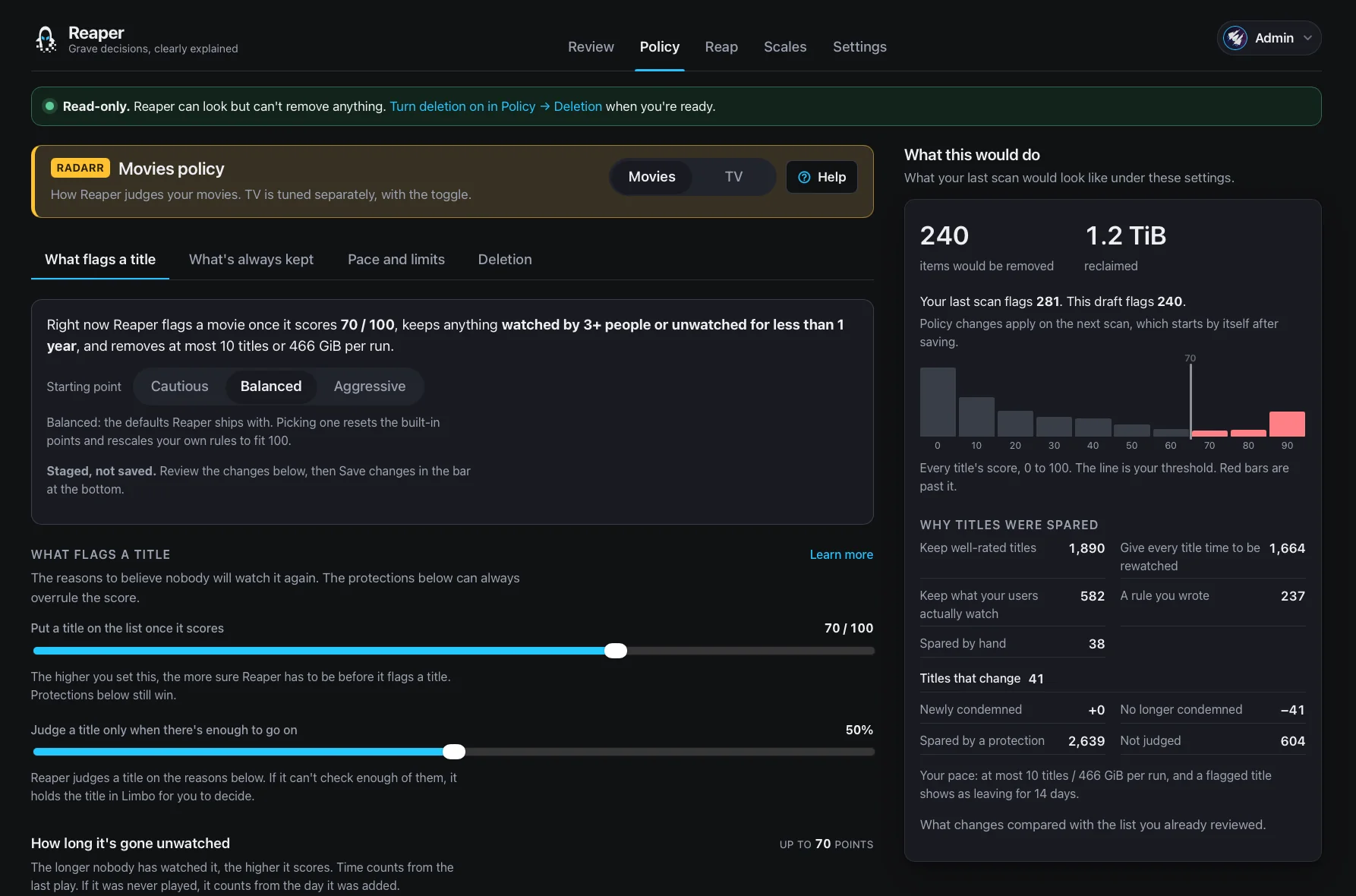
Task: Click the Reaper logo icon
Action: coord(46,39)
